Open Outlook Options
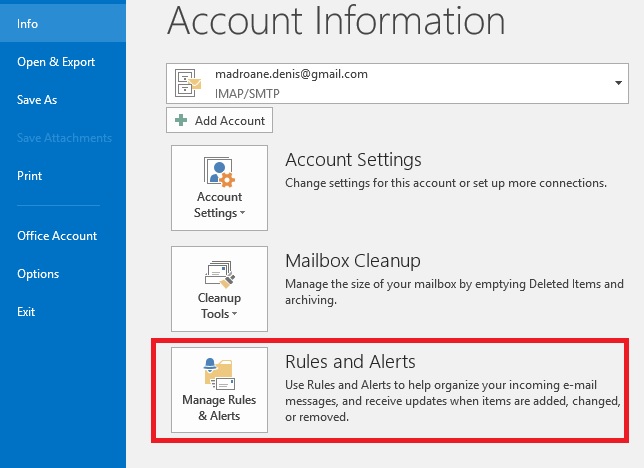 coord(38,274)
